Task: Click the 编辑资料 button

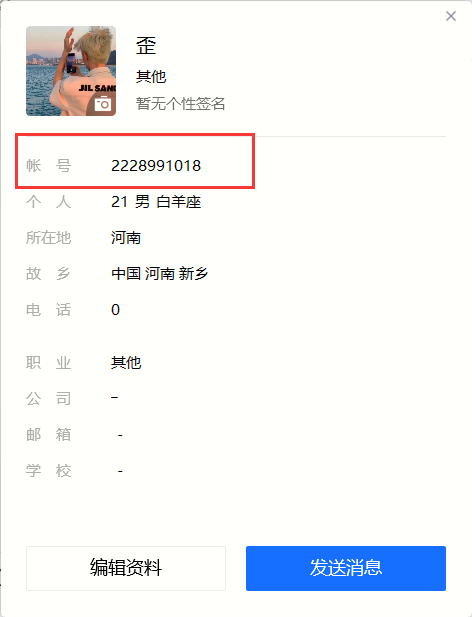Action: pyautogui.click(x=126, y=568)
